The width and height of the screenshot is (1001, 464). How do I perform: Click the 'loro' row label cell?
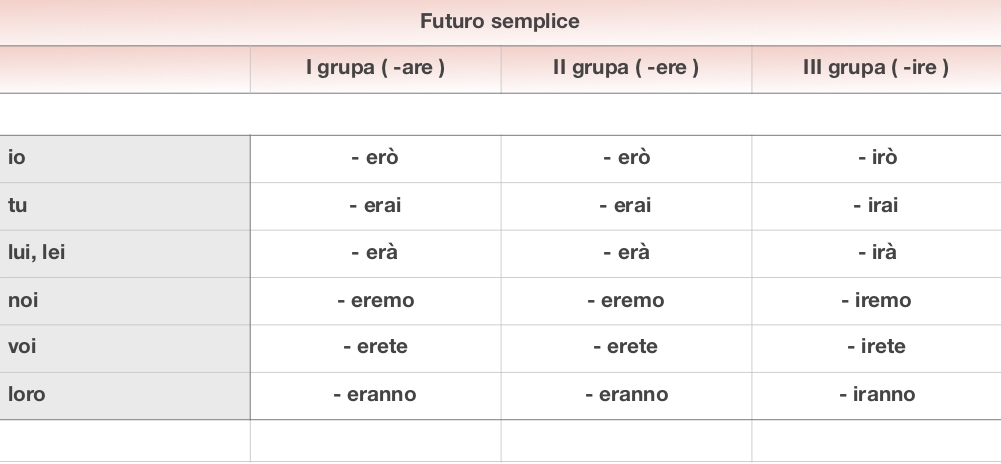tap(27, 394)
